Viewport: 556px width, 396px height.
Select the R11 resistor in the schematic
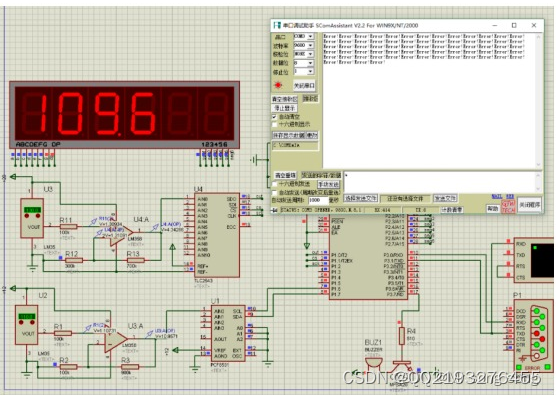tap(68, 227)
